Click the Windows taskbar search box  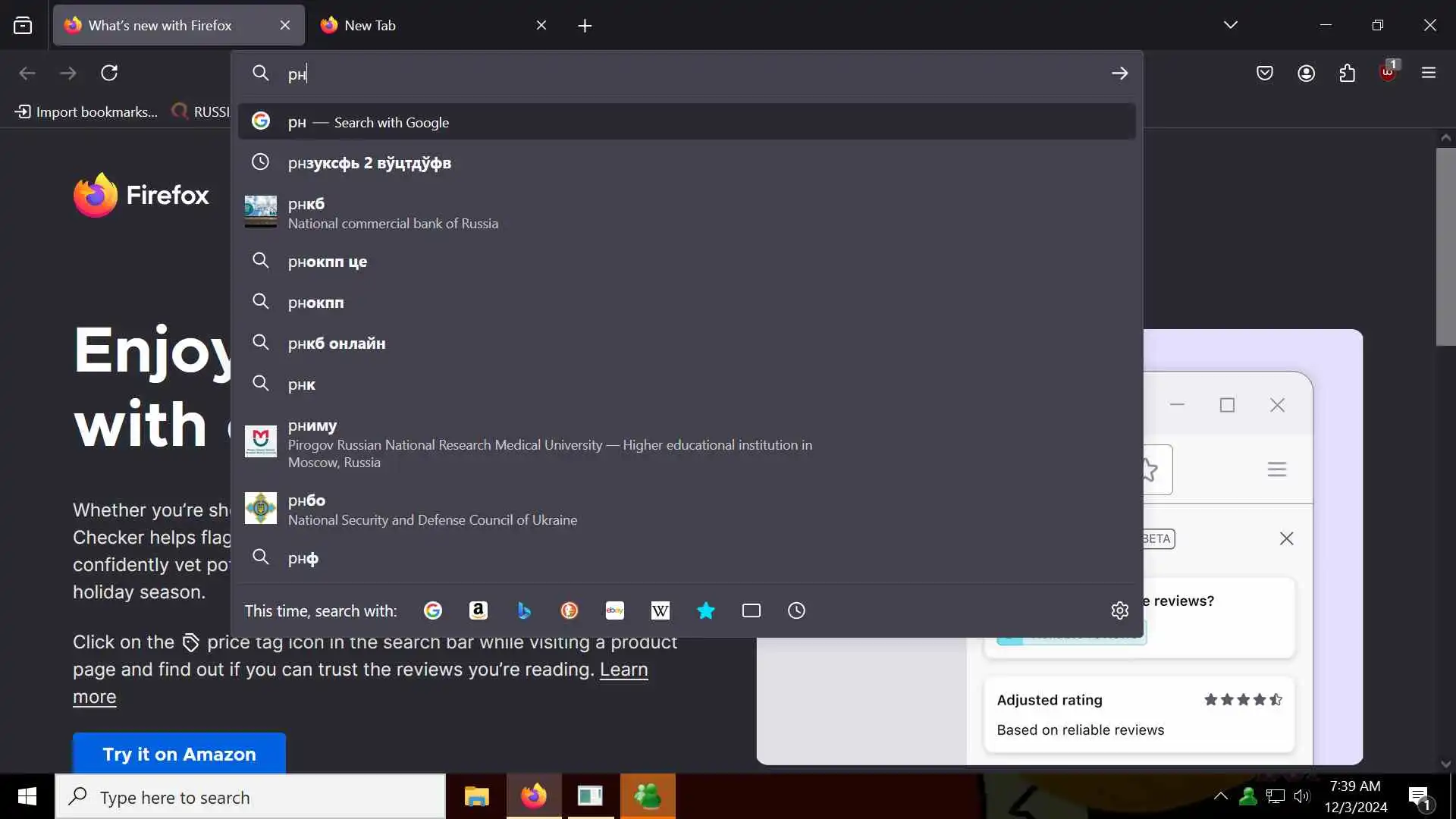tap(250, 797)
